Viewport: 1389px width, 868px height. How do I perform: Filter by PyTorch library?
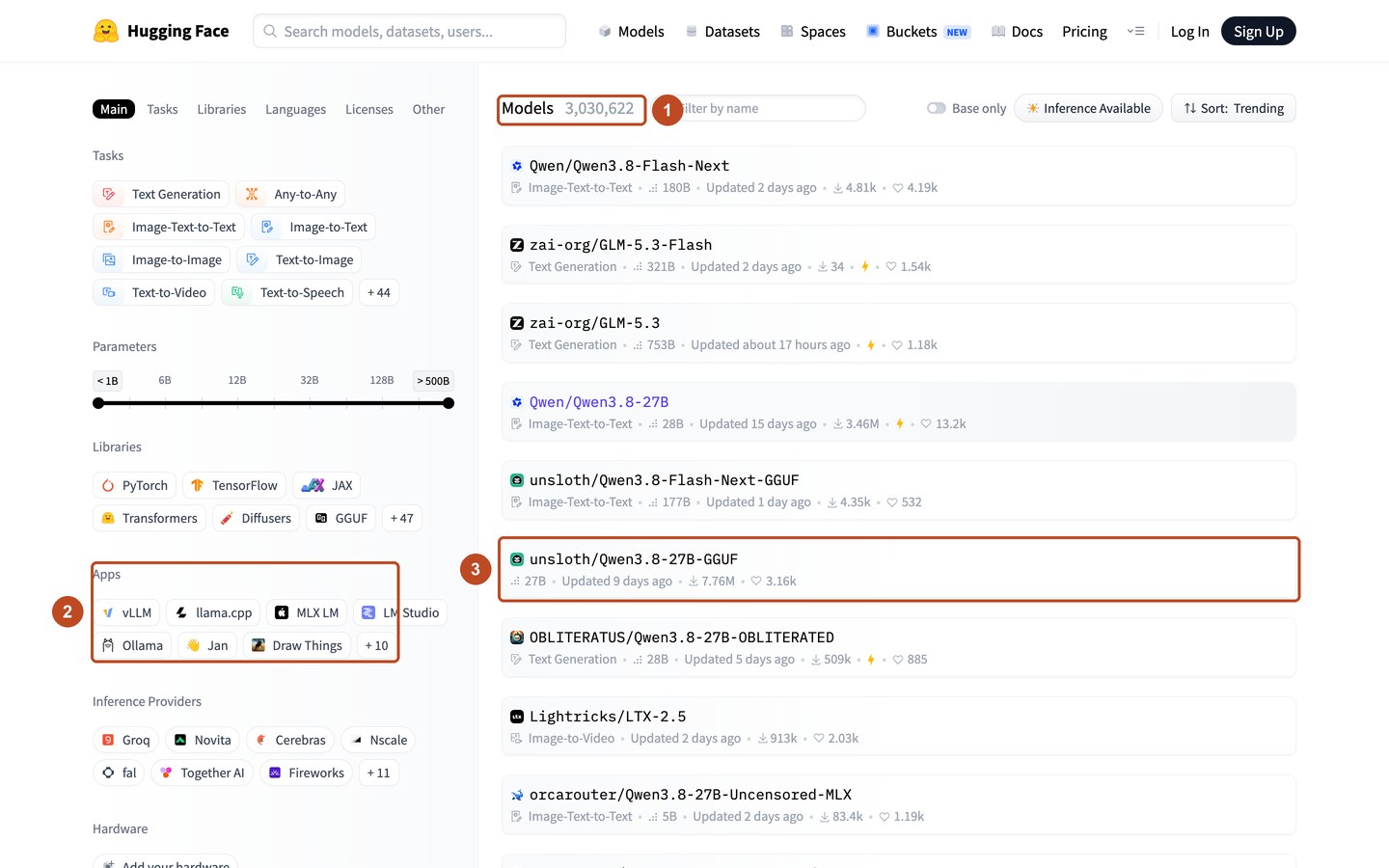coord(135,485)
